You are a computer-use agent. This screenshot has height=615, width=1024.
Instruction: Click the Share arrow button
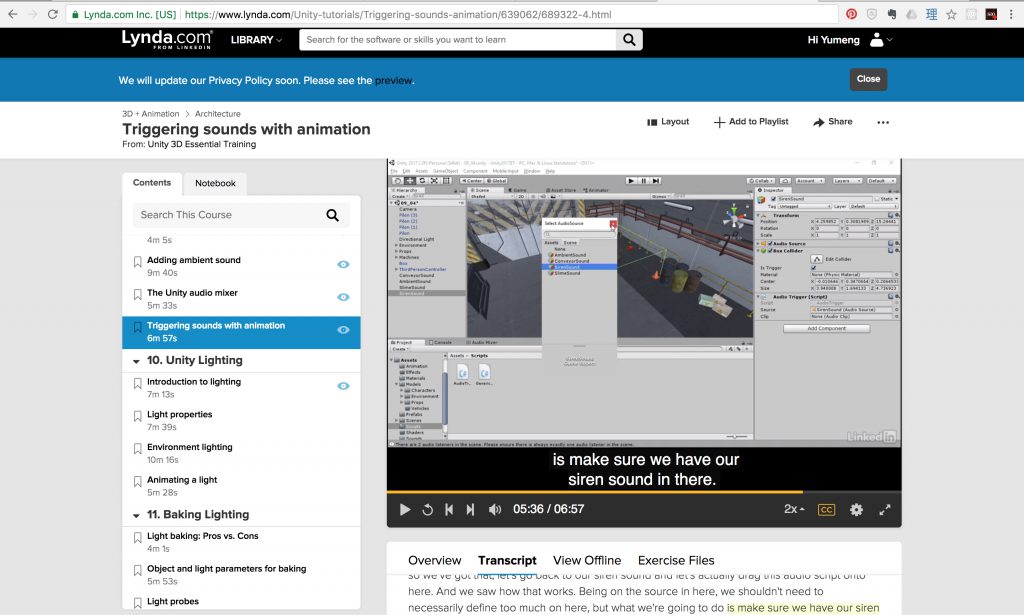(x=833, y=121)
